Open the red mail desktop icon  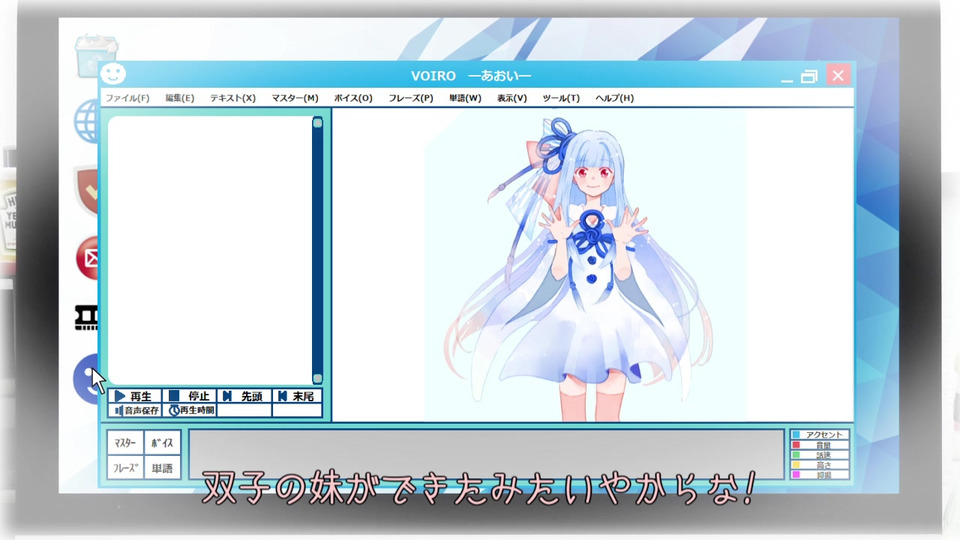pos(88,258)
